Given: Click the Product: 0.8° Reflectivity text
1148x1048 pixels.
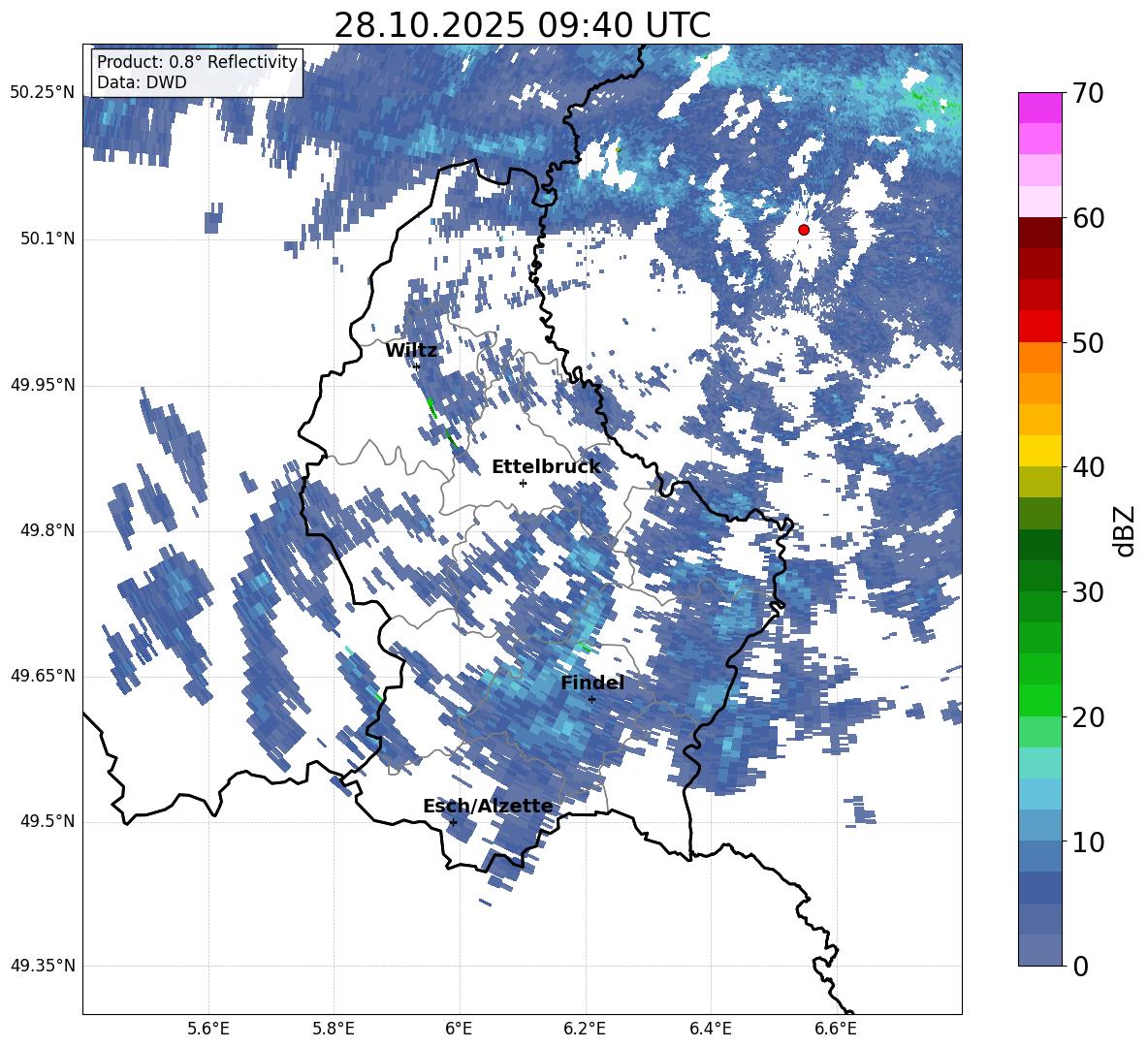Looking at the screenshot, I should 197,61.
